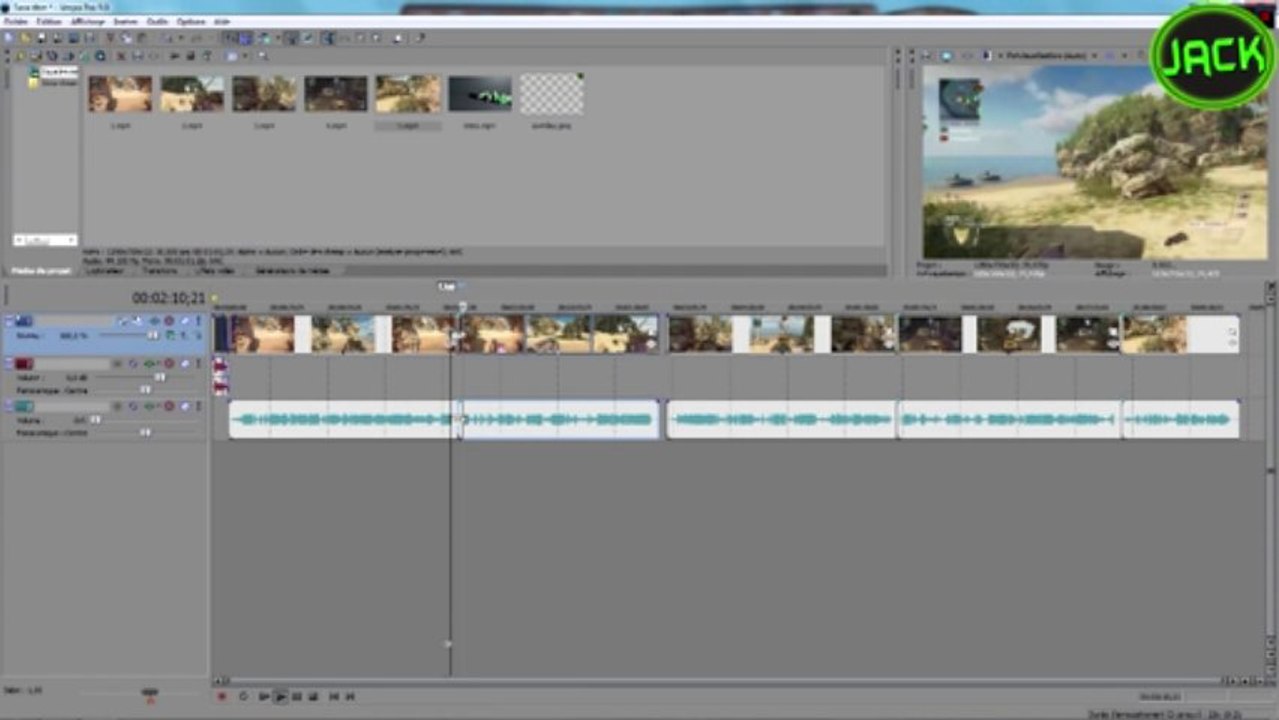
Task: Remove selected media using project media toolbar
Action: point(120,55)
